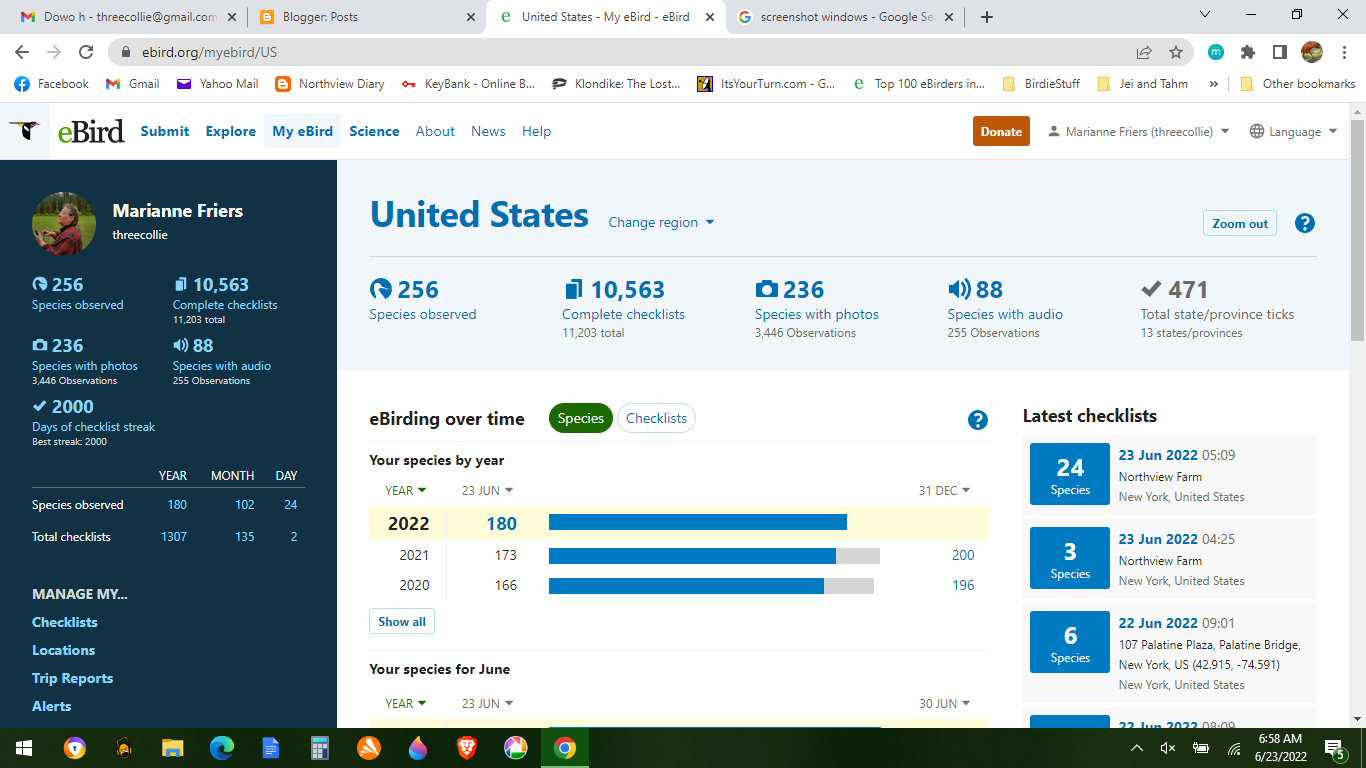Show more bookmarks with the chevron
The image size is (1366, 768).
click(x=1214, y=84)
